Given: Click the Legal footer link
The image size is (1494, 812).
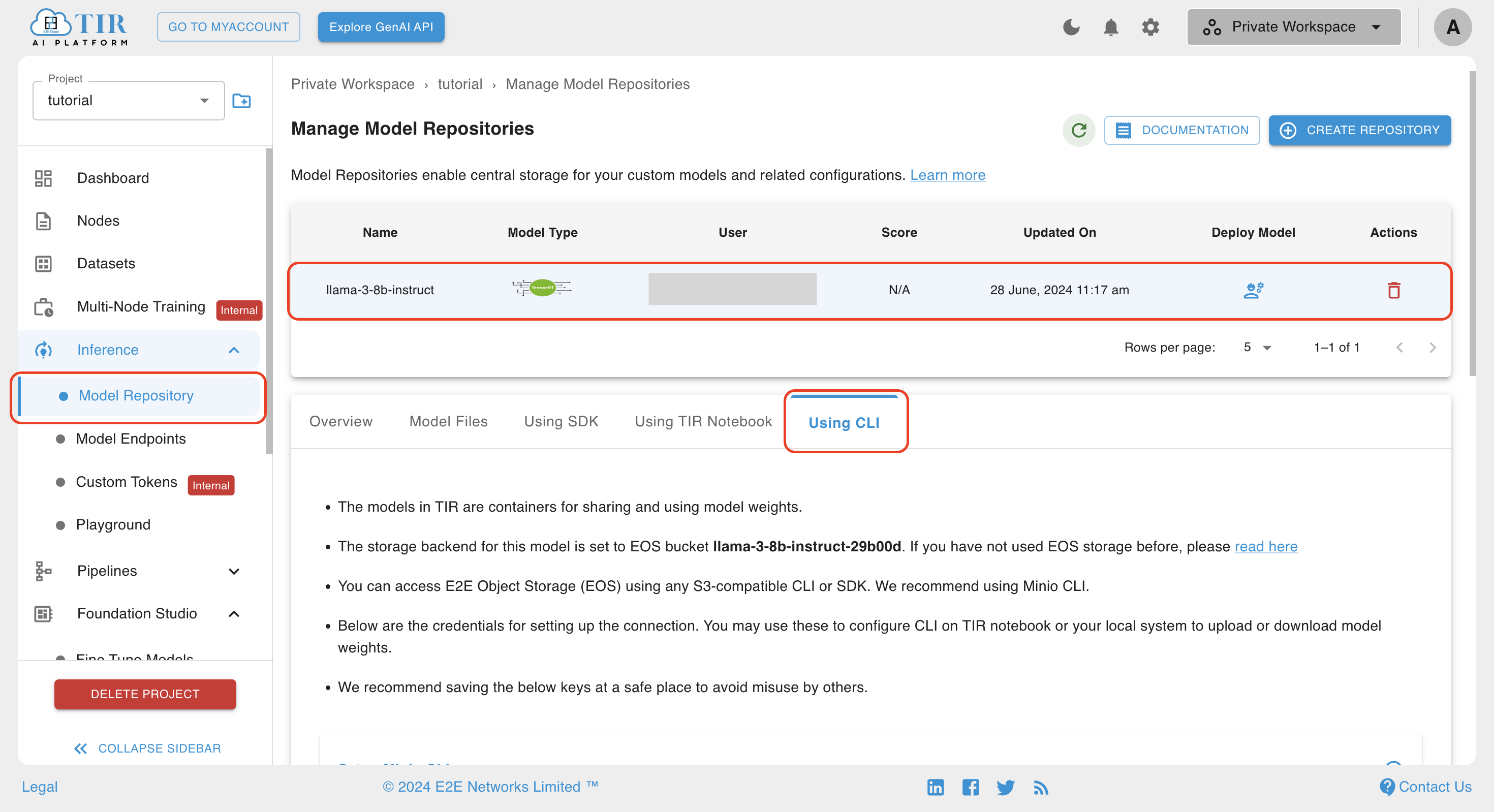Looking at the screenshot, I should point(40,787).
